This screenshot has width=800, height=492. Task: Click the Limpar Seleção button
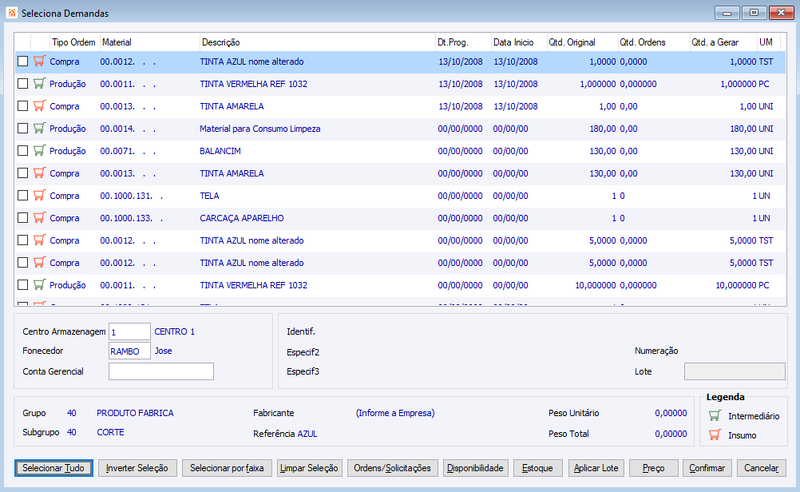pos(309,468)
